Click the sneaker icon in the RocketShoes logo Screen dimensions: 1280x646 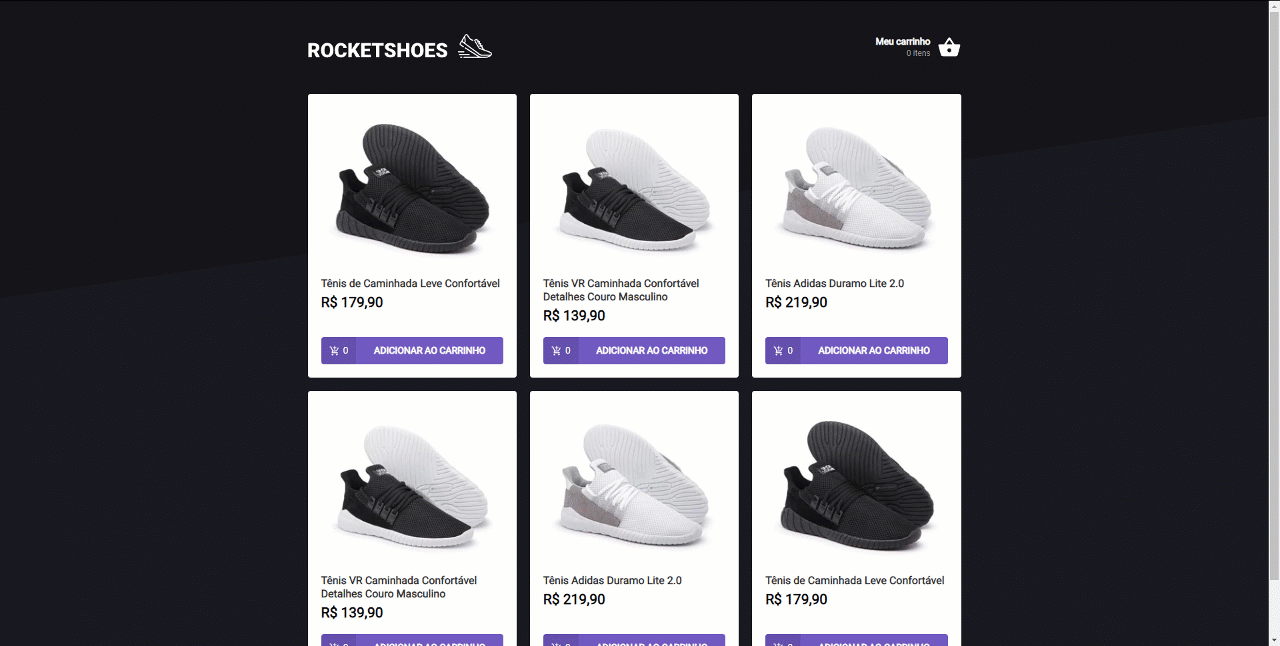(x=474, y=45)
